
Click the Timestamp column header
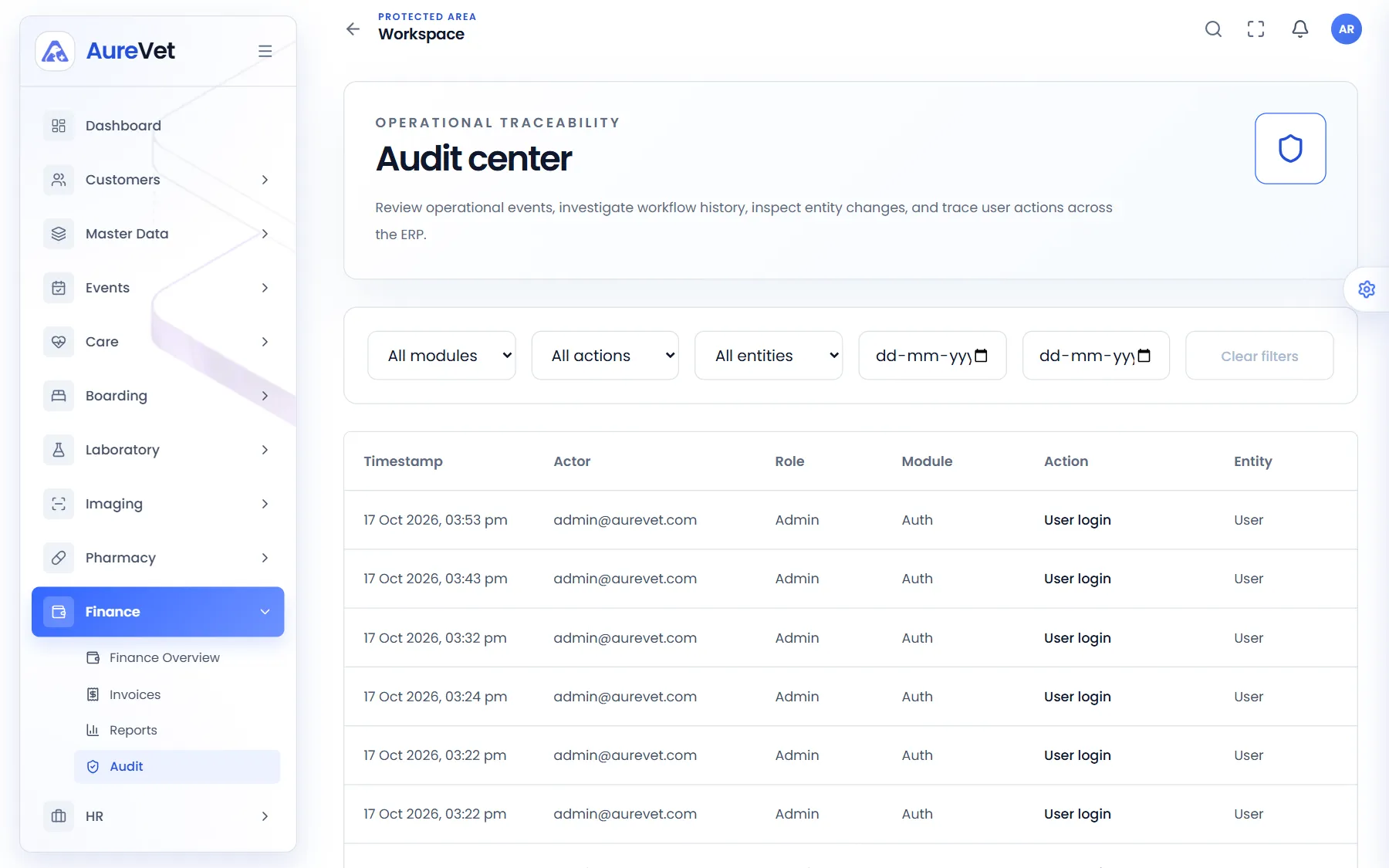click(x=403, y=461)
